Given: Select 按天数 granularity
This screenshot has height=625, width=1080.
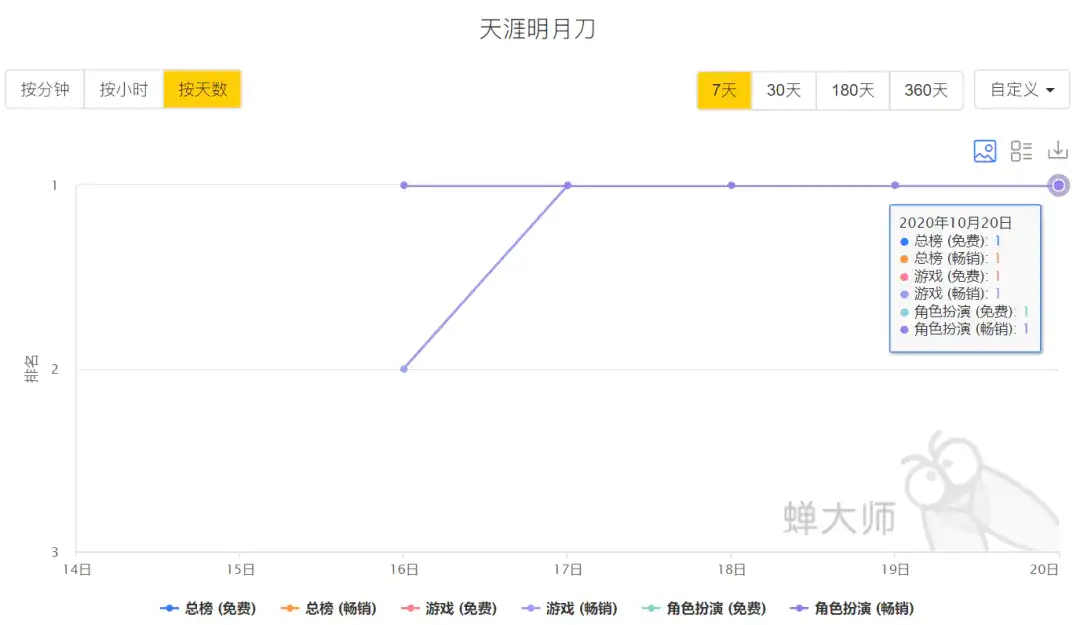Looking at the screenshot, I should (202, 89).
